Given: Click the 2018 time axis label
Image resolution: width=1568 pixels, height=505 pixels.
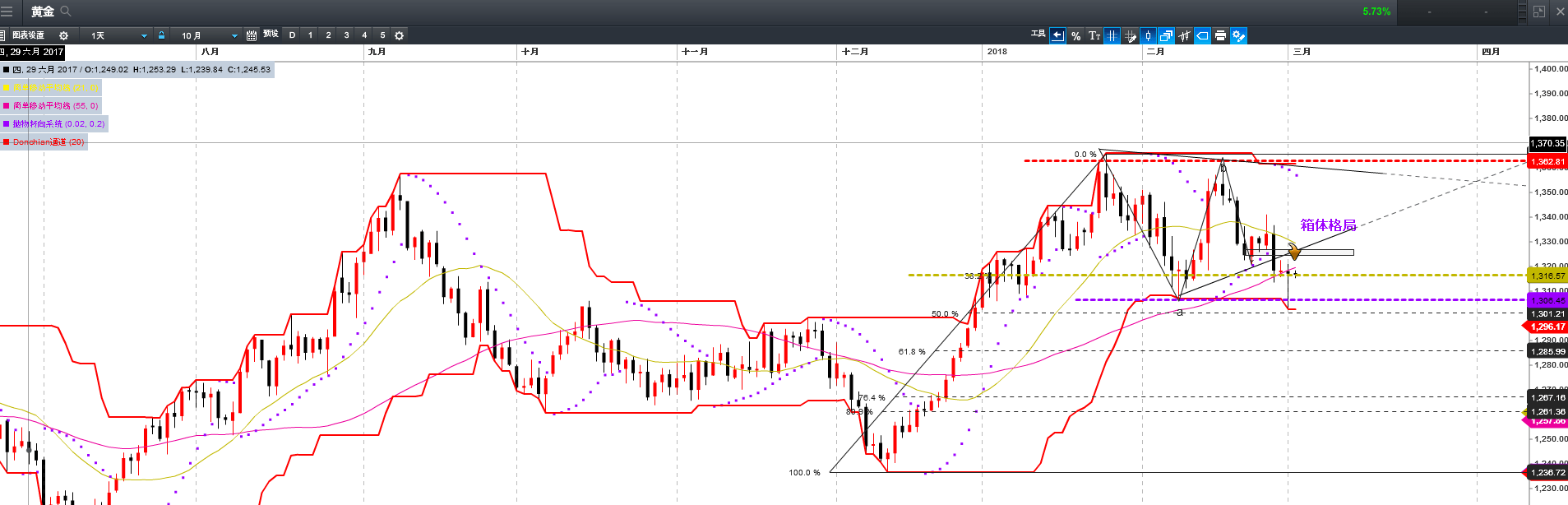Looking at the screenshot, I should click(997, 52).
